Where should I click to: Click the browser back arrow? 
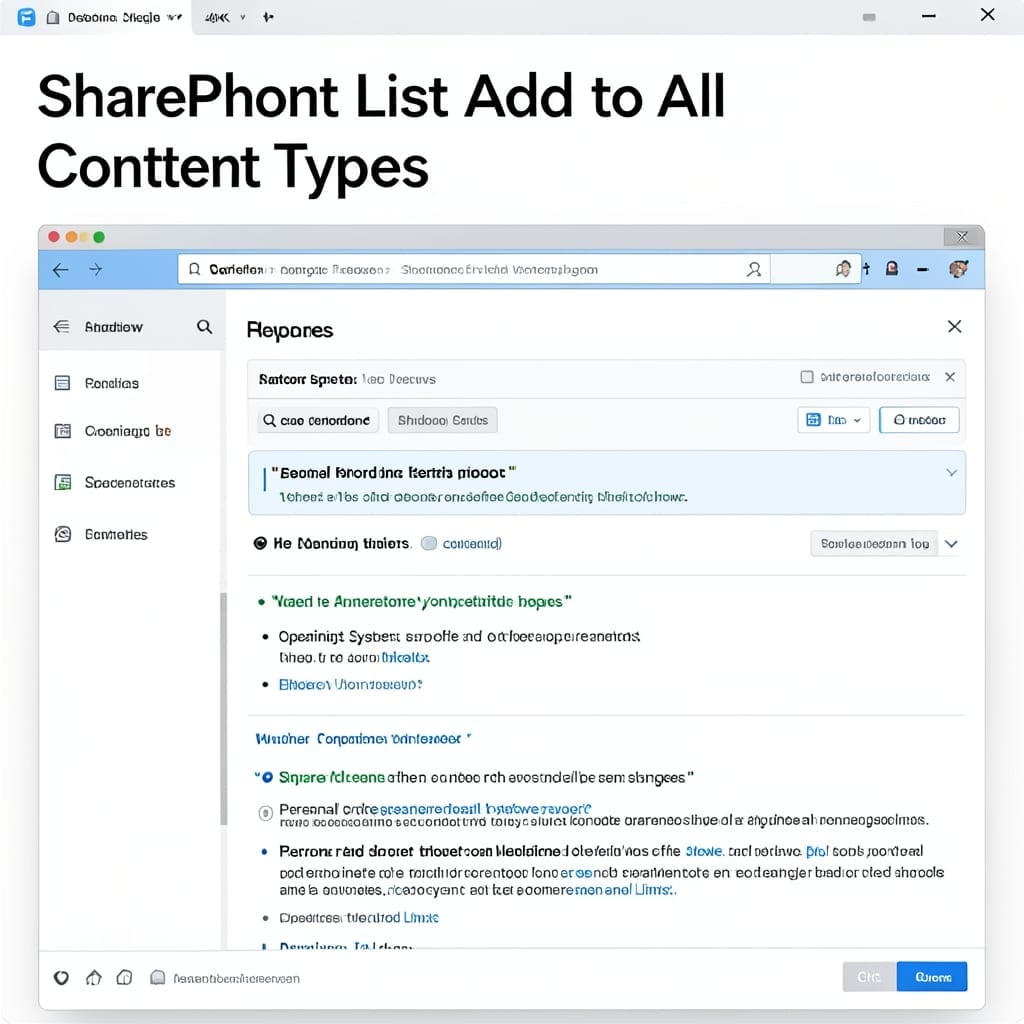61,270
